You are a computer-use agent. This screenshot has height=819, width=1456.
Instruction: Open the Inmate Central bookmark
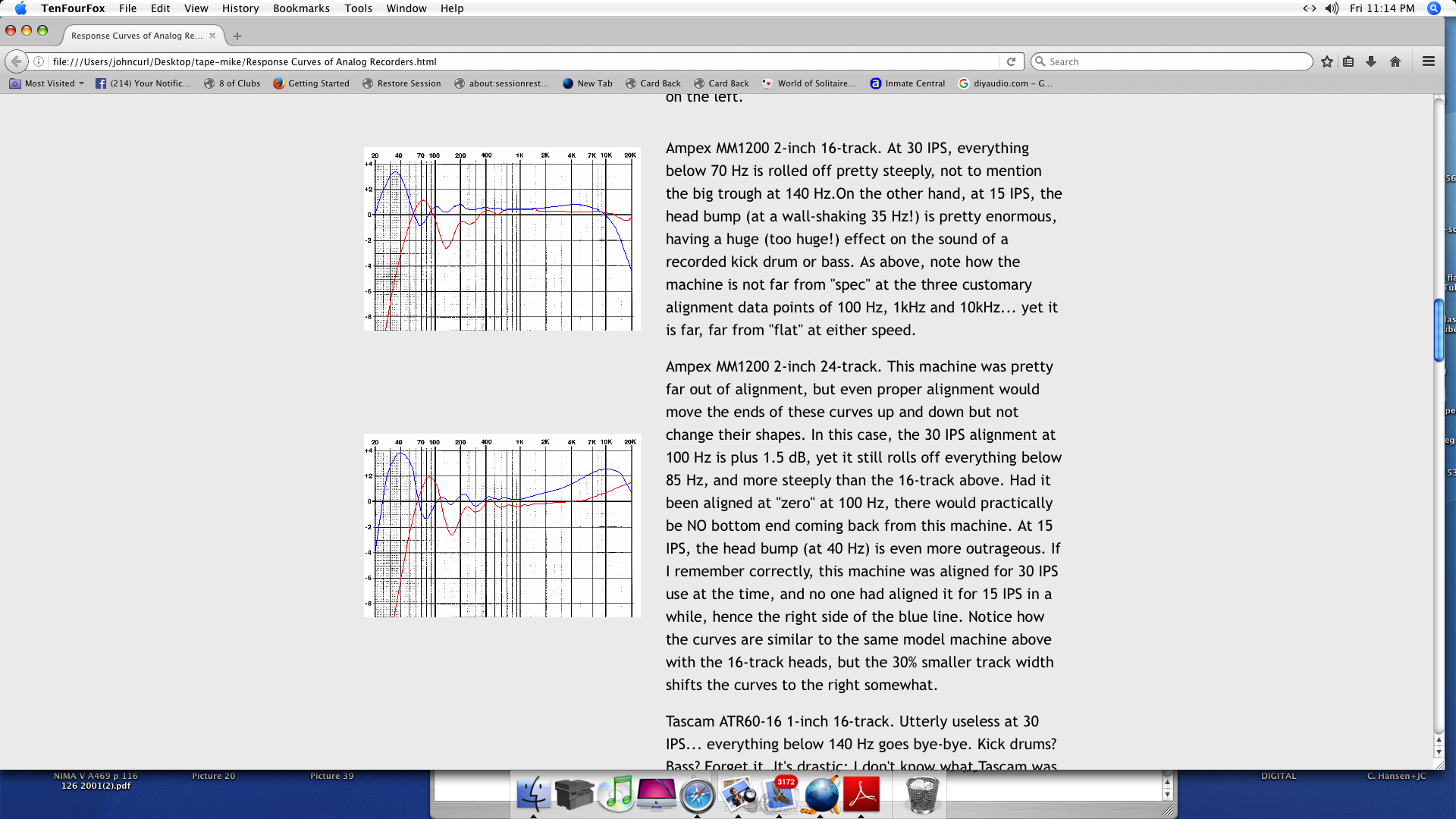pos(908,83)
